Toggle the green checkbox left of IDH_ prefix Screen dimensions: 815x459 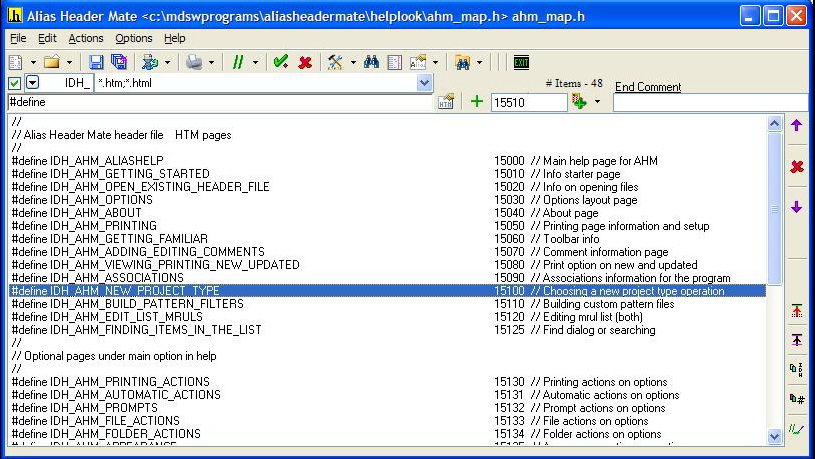point(15,83)
